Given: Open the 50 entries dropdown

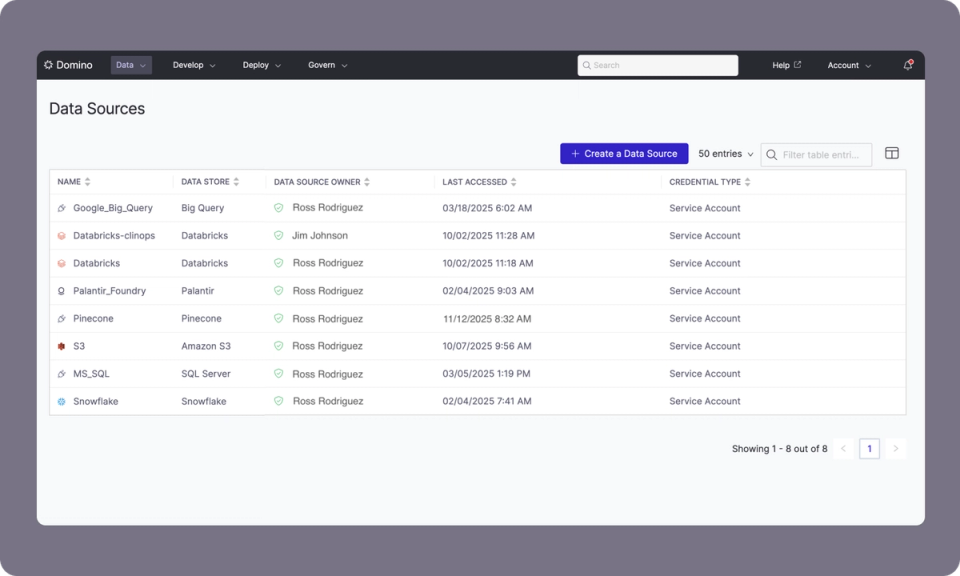Looking at the screenshot, I should pyautogui.click(x=726, y=154).
